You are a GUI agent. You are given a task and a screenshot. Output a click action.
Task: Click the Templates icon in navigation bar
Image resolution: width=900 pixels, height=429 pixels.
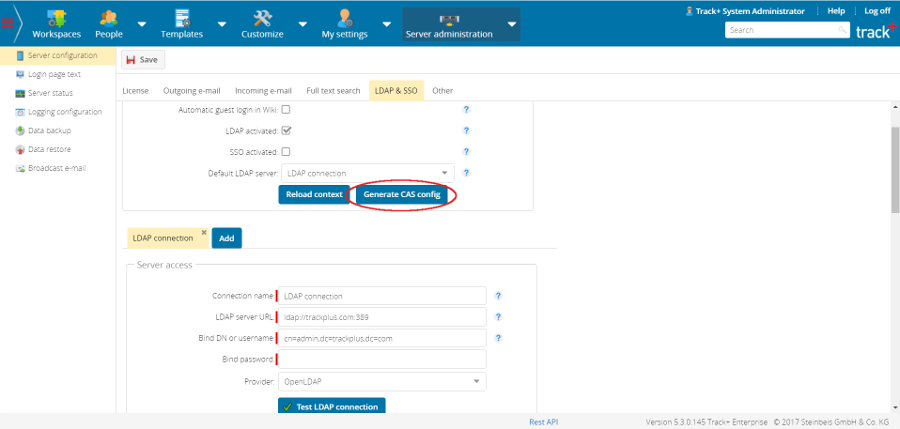pos(181,18)
